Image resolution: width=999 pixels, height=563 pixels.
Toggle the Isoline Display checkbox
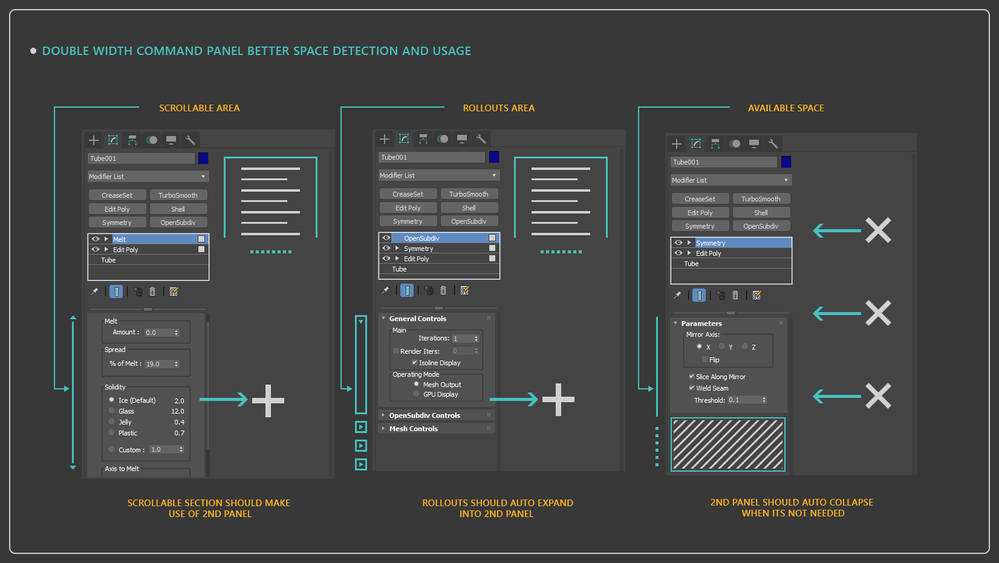[415, 363]
